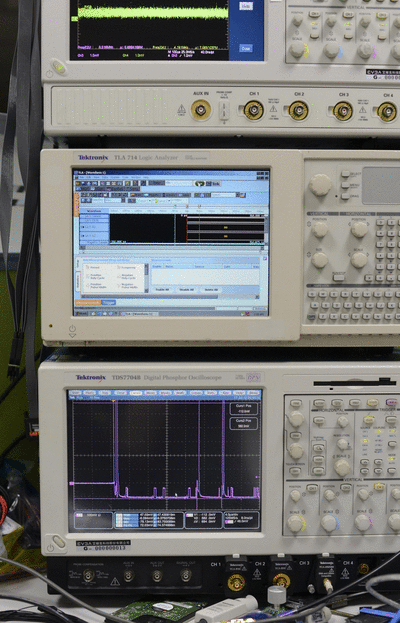Click the Frequency measurement icon
Image resolution: width=400 pixels, height=623 pixels.
[x=119, y=267]
